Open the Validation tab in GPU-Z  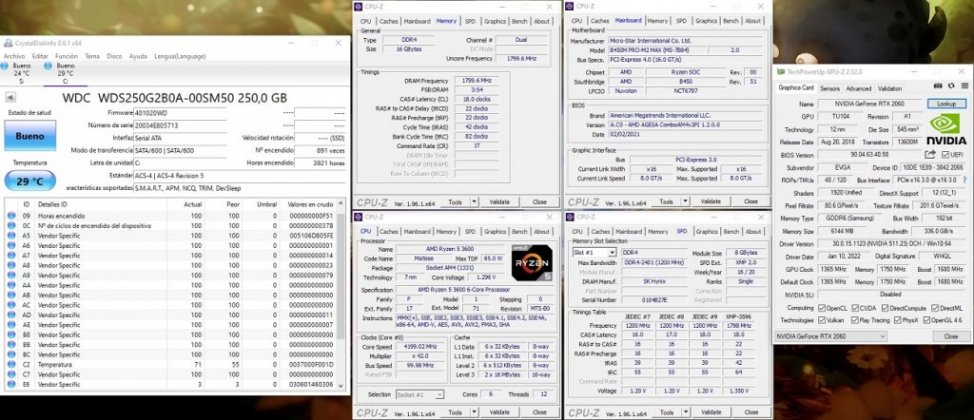(x=890, y=88)
